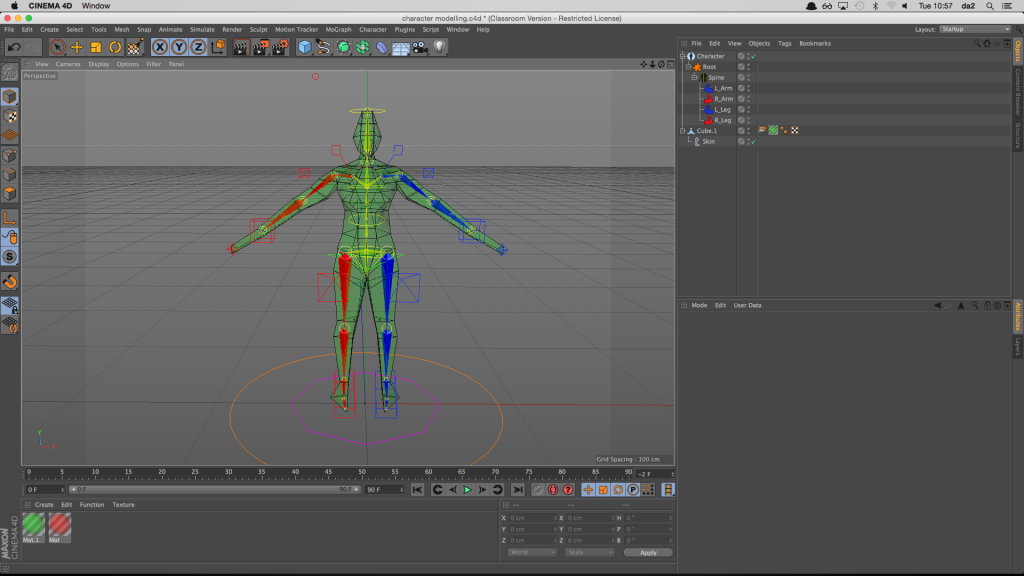
Task: Open the Render View icon
Action: pos(240,46)
